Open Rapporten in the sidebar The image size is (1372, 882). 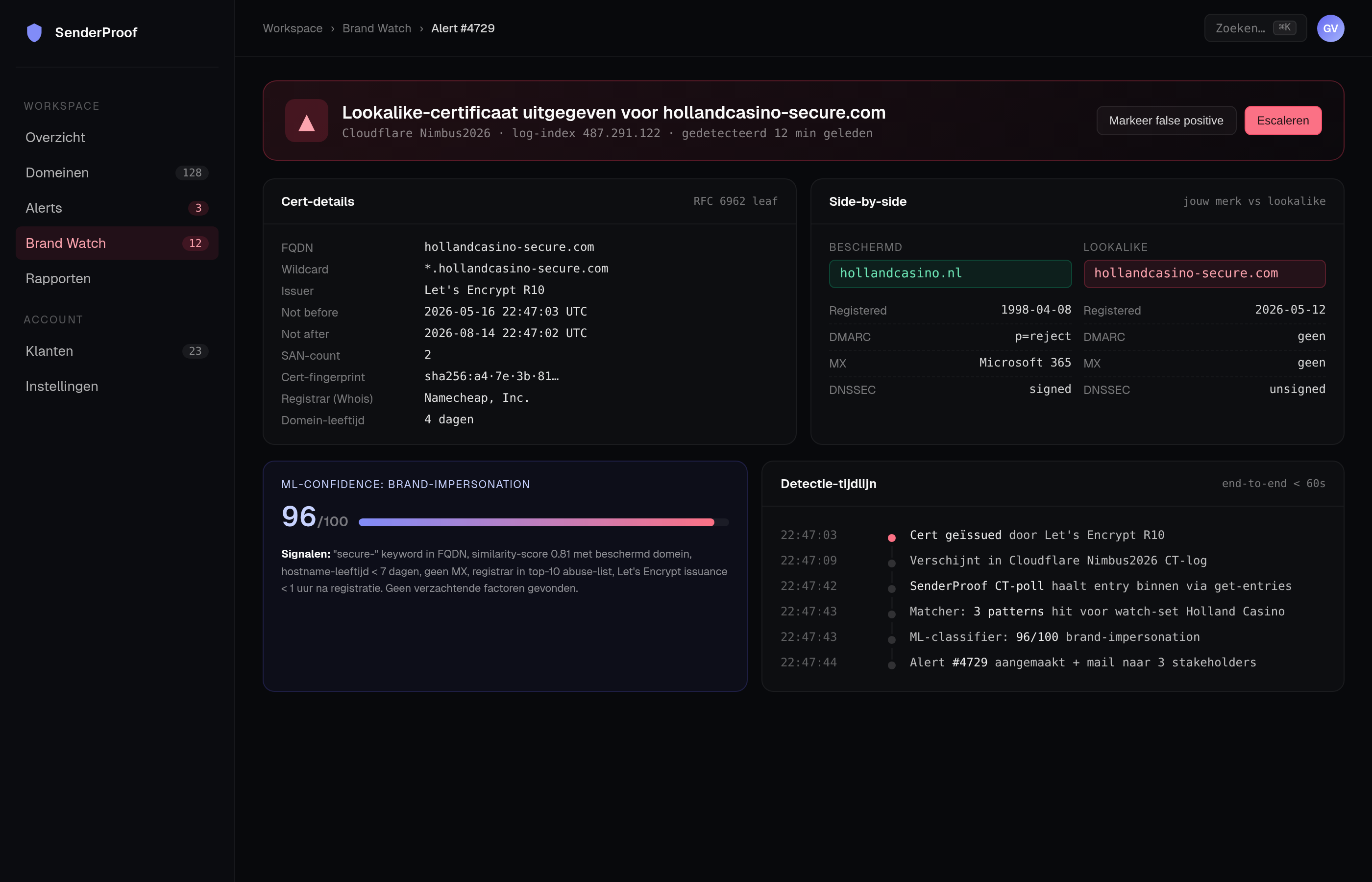coord(117,278)
